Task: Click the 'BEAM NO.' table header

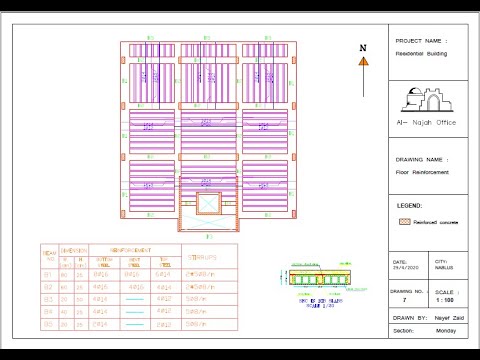Action: pyautogui.click(x=50, y=256)
